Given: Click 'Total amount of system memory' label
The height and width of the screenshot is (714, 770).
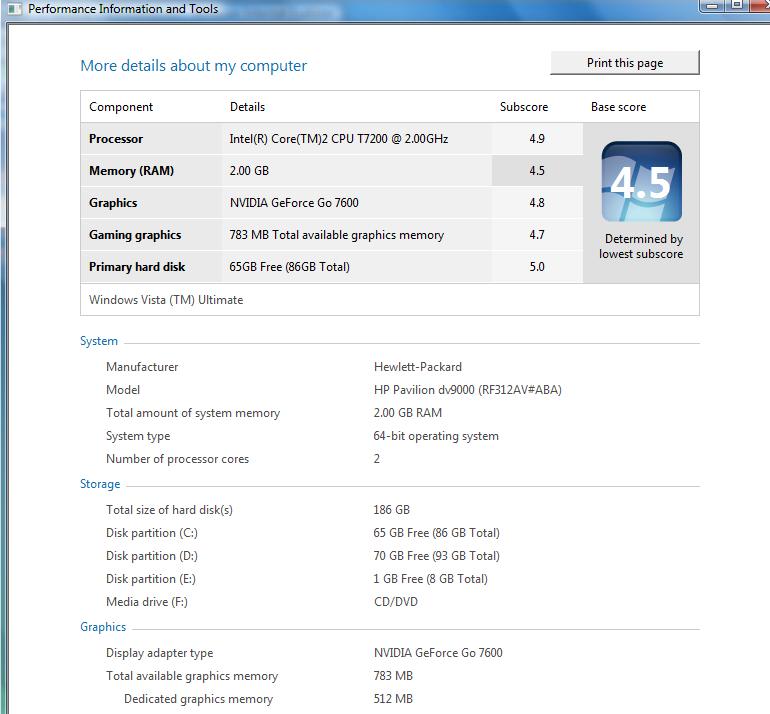Looking at the screenshot, I should tap(193, 413).
